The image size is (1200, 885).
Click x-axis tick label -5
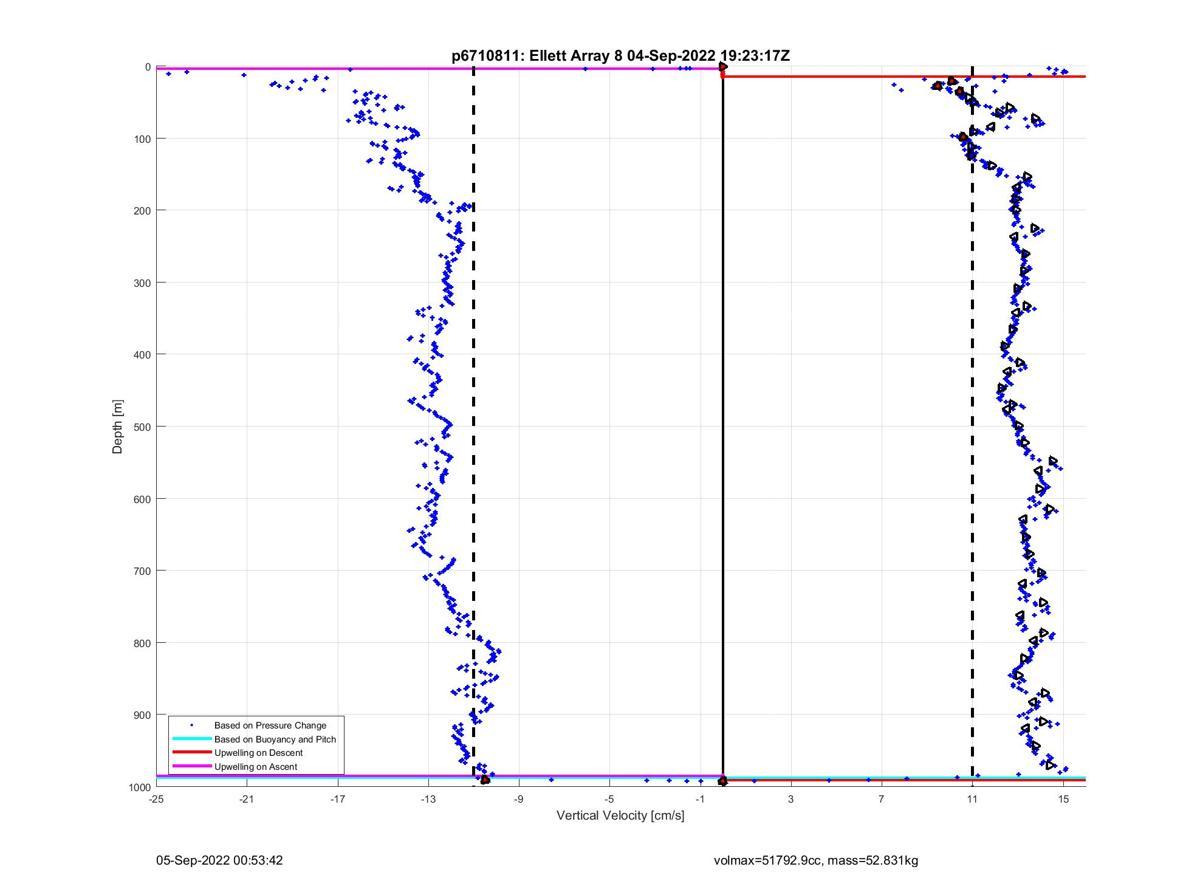coord(609,799)
